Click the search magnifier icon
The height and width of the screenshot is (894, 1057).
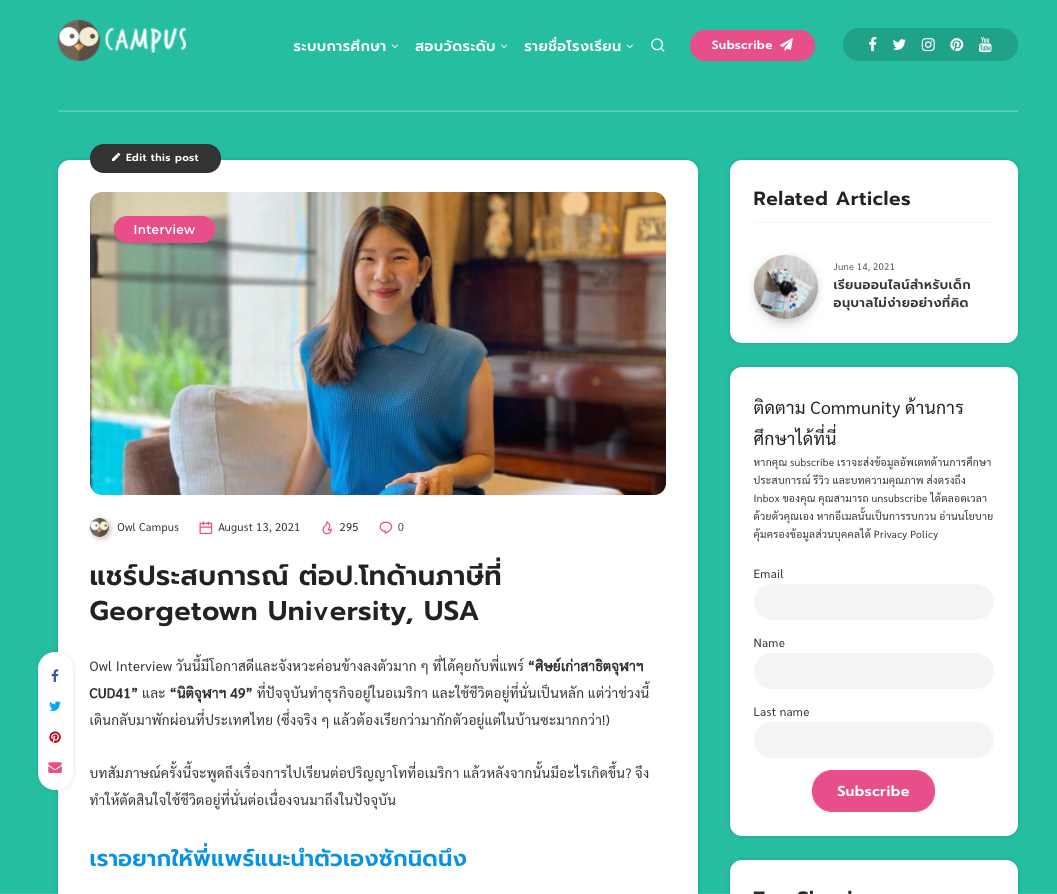[658, 45]
